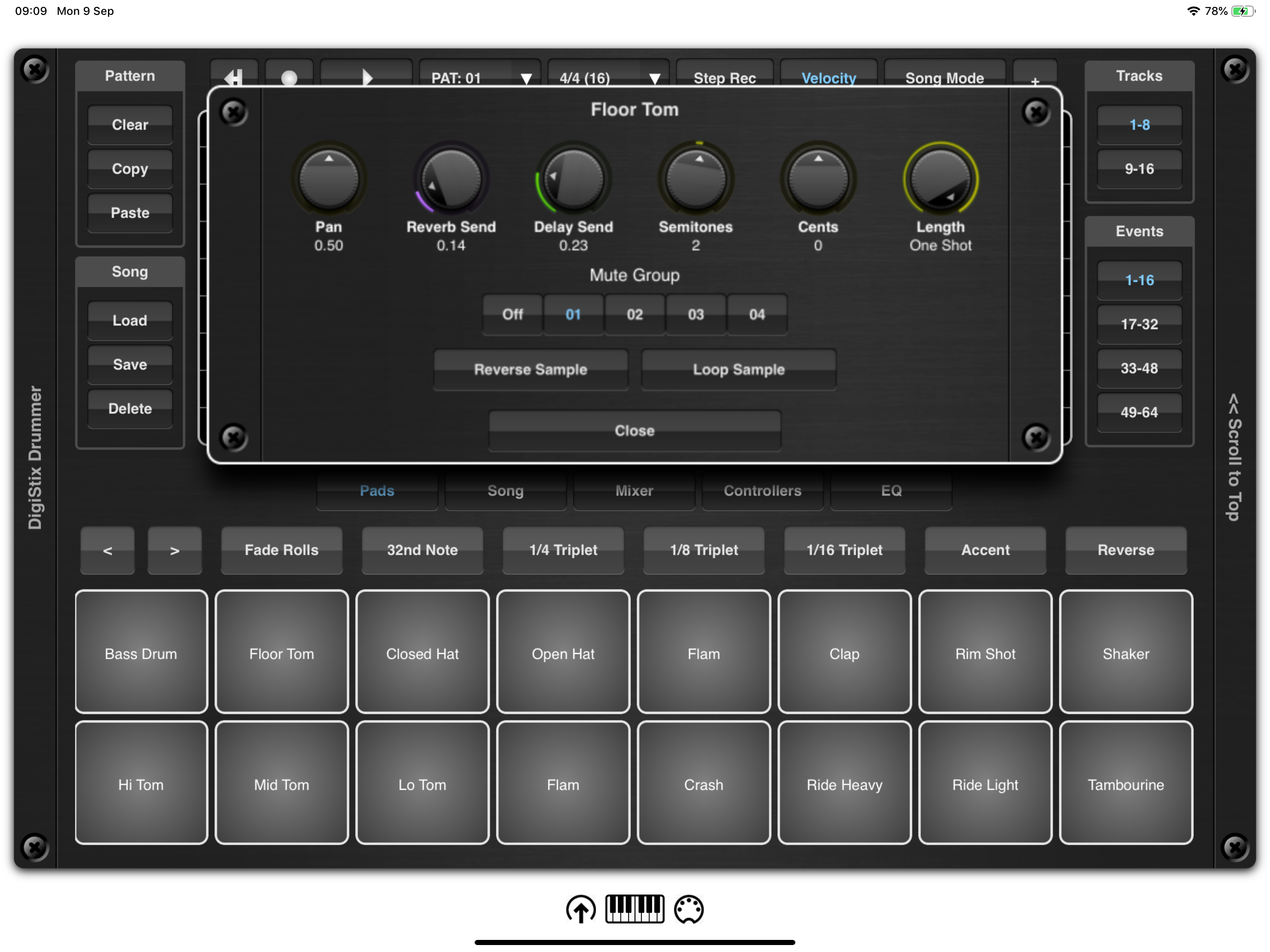The height and width of the screenshot is (952, 1270).
Task: Open the Controllers tab
Action: (762, 490)
